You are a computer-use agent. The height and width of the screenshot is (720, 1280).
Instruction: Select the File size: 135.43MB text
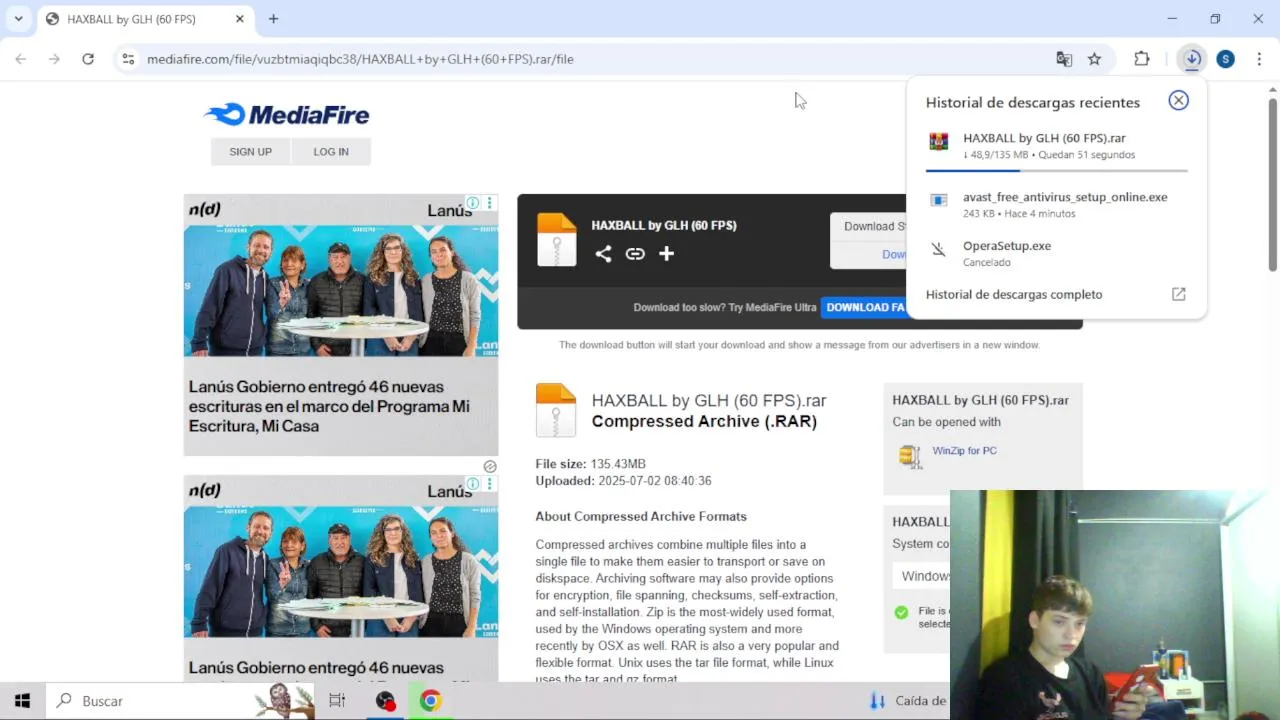tap(590, 464)
